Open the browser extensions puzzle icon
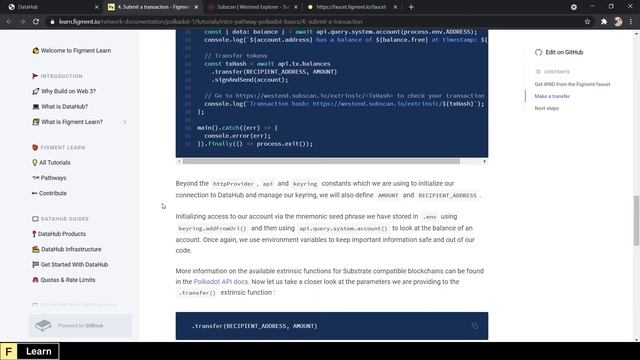This screenshot has width=640, height=360. coord(604,22)
